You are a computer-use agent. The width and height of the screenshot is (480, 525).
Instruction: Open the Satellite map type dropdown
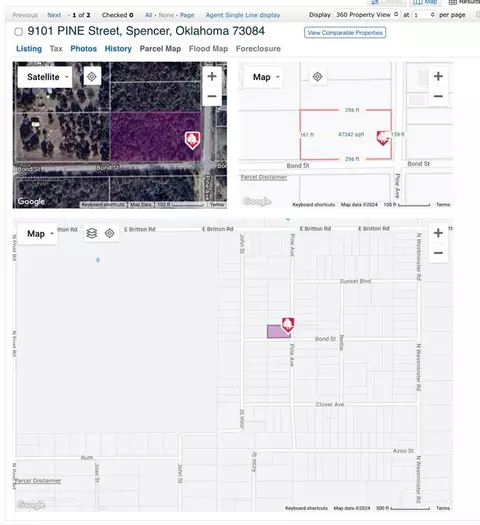pos(45,77)
